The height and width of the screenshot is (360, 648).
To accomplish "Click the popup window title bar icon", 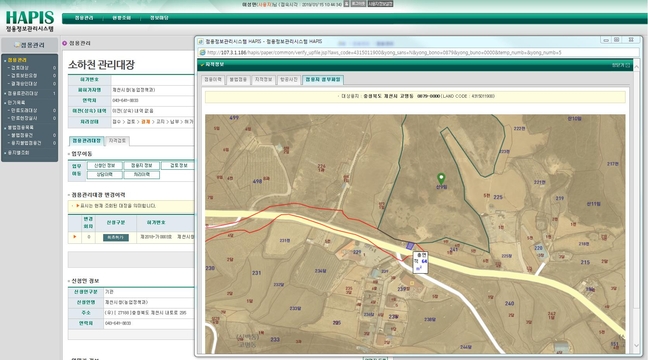I will [201, 41].
